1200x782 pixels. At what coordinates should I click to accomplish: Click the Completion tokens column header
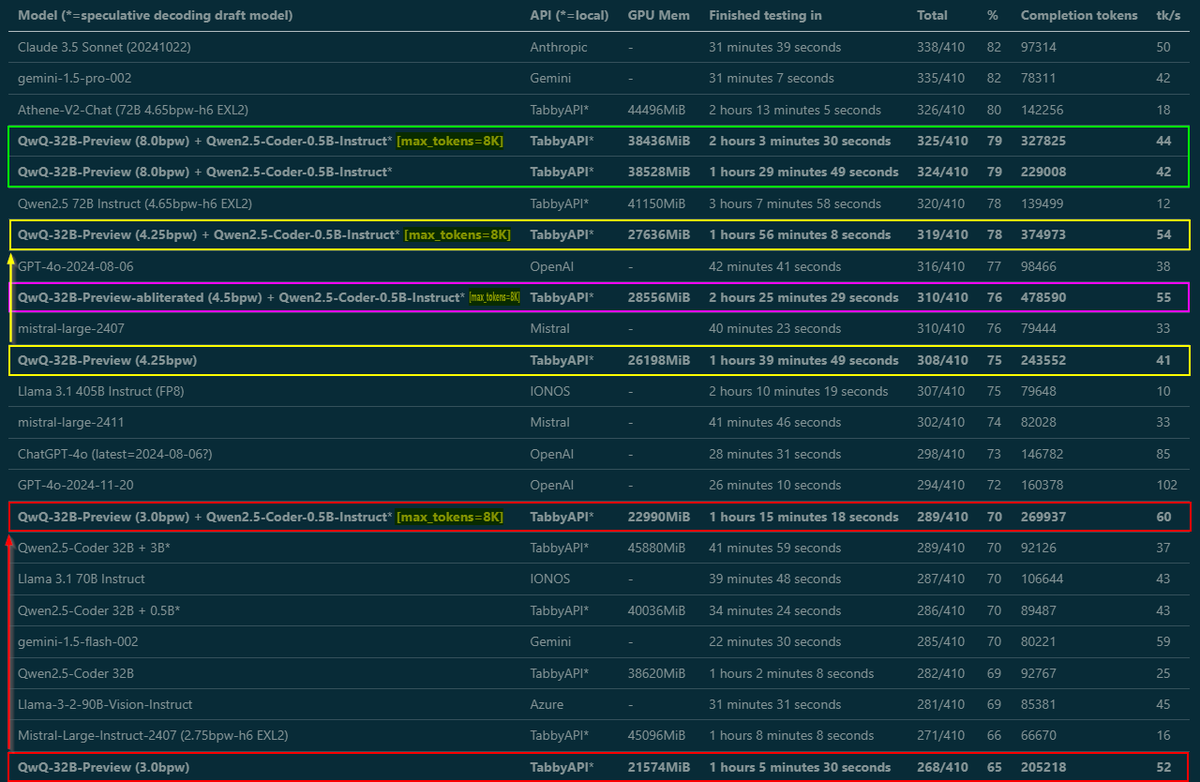click(1078, 15)
